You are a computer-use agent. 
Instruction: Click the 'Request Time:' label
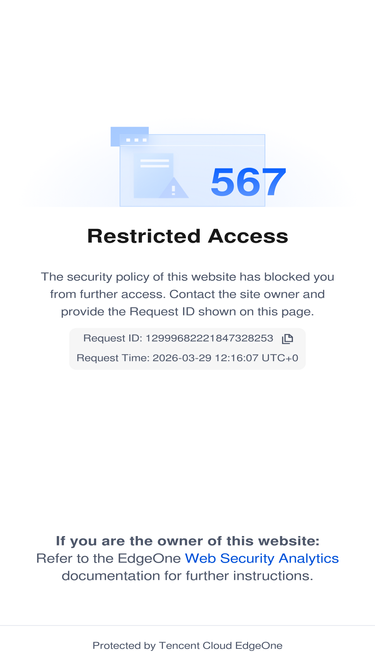point(113,358)
